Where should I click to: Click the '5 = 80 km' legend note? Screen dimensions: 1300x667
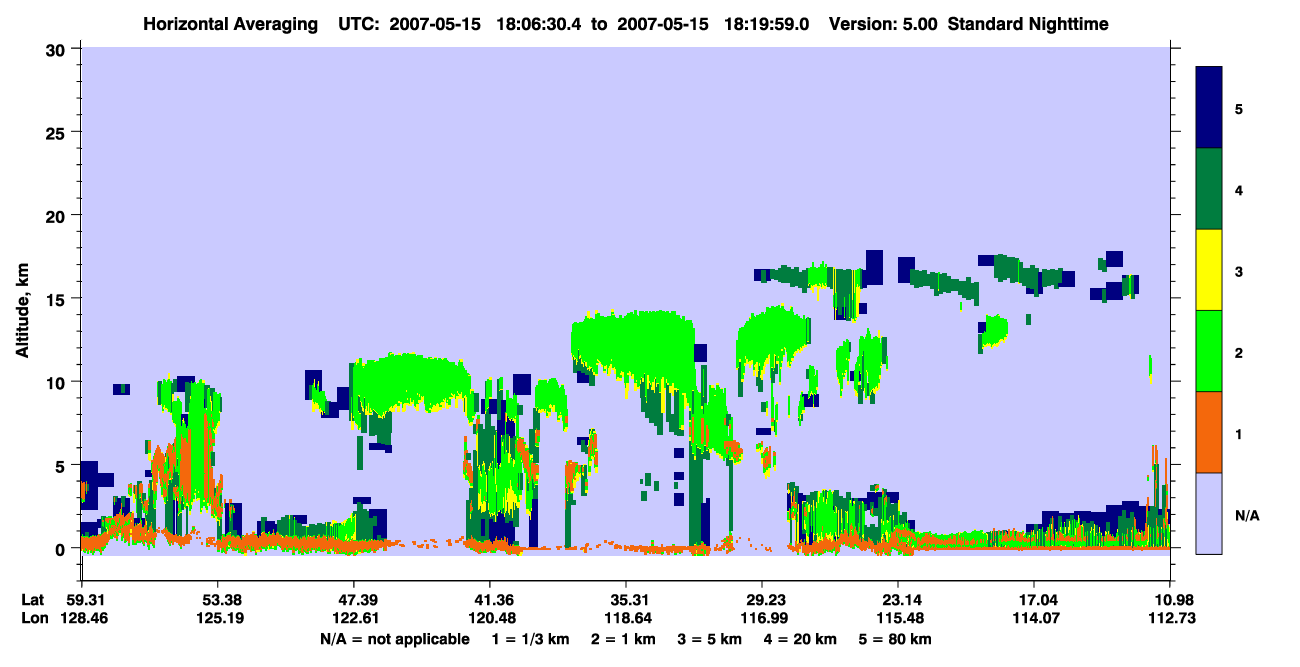(896, 639)
